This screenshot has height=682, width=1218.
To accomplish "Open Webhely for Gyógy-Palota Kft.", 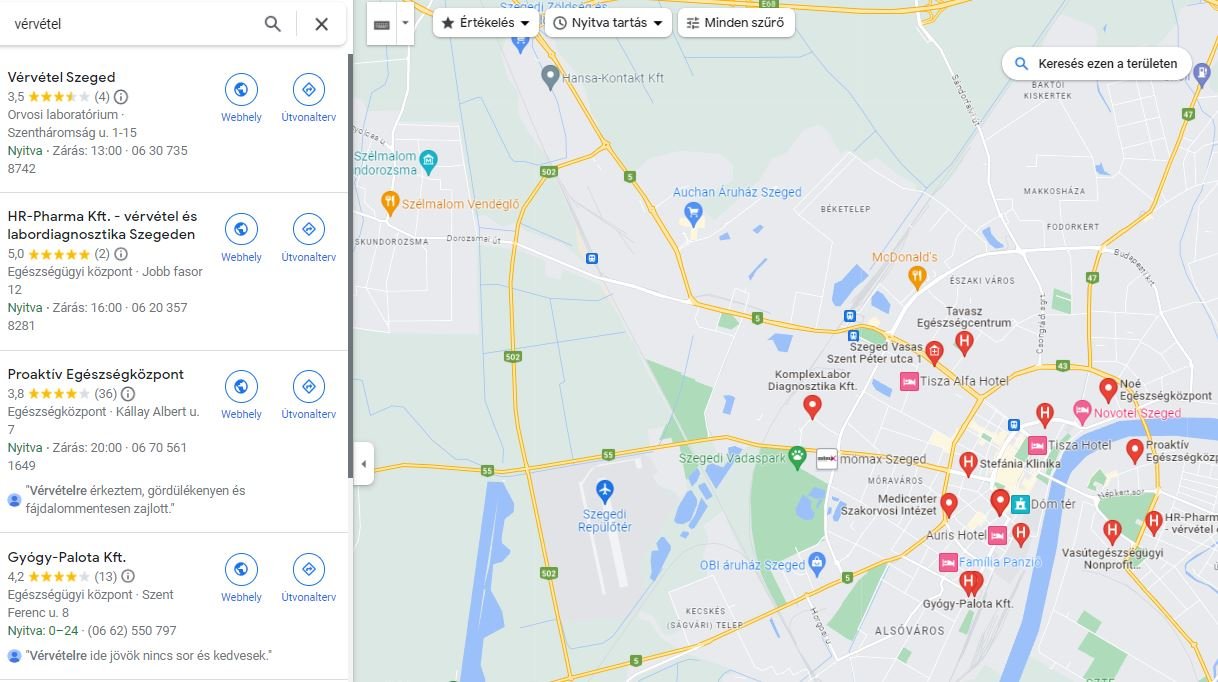I will [x=241, y=578].
